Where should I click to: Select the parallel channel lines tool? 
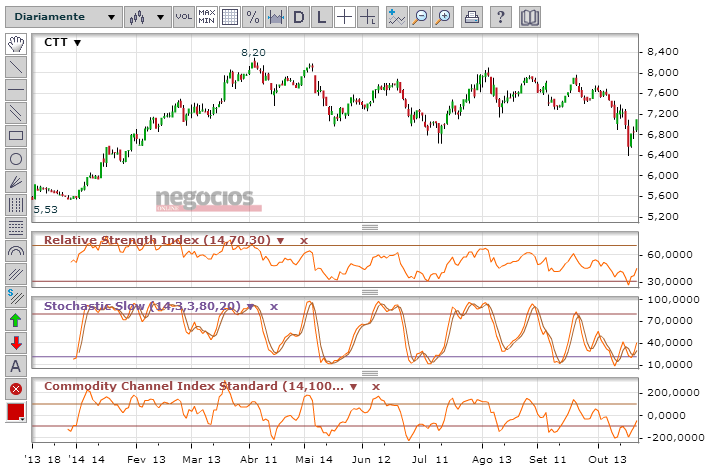(16, 113)
